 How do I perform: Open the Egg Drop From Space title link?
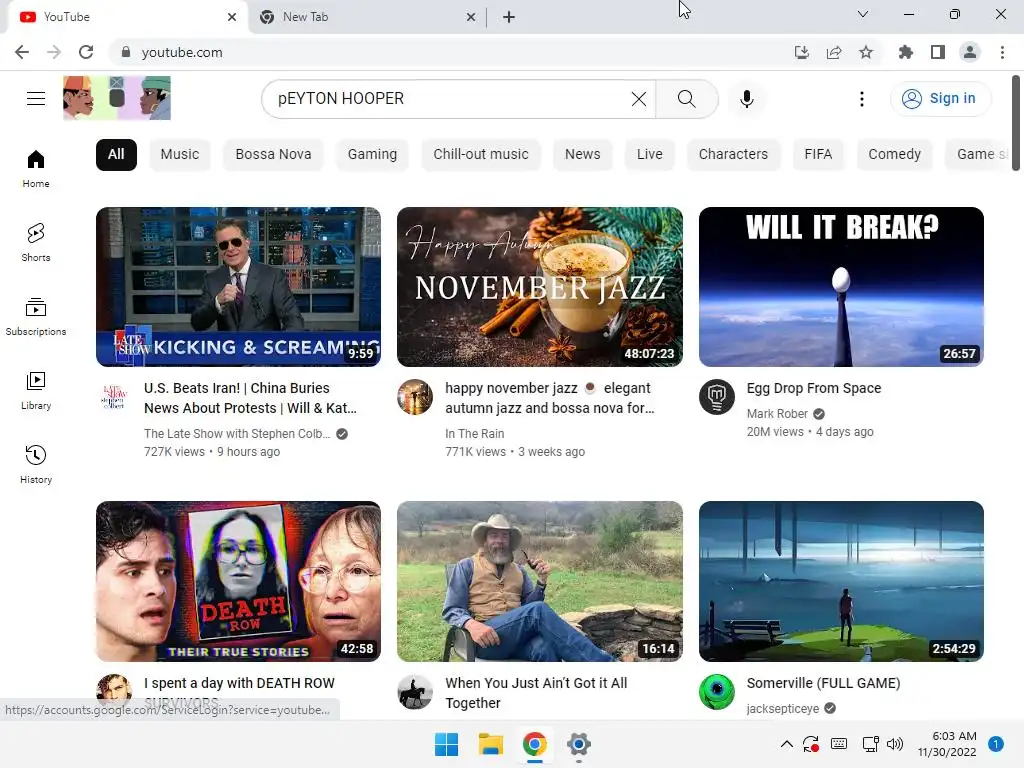[814, 388]
